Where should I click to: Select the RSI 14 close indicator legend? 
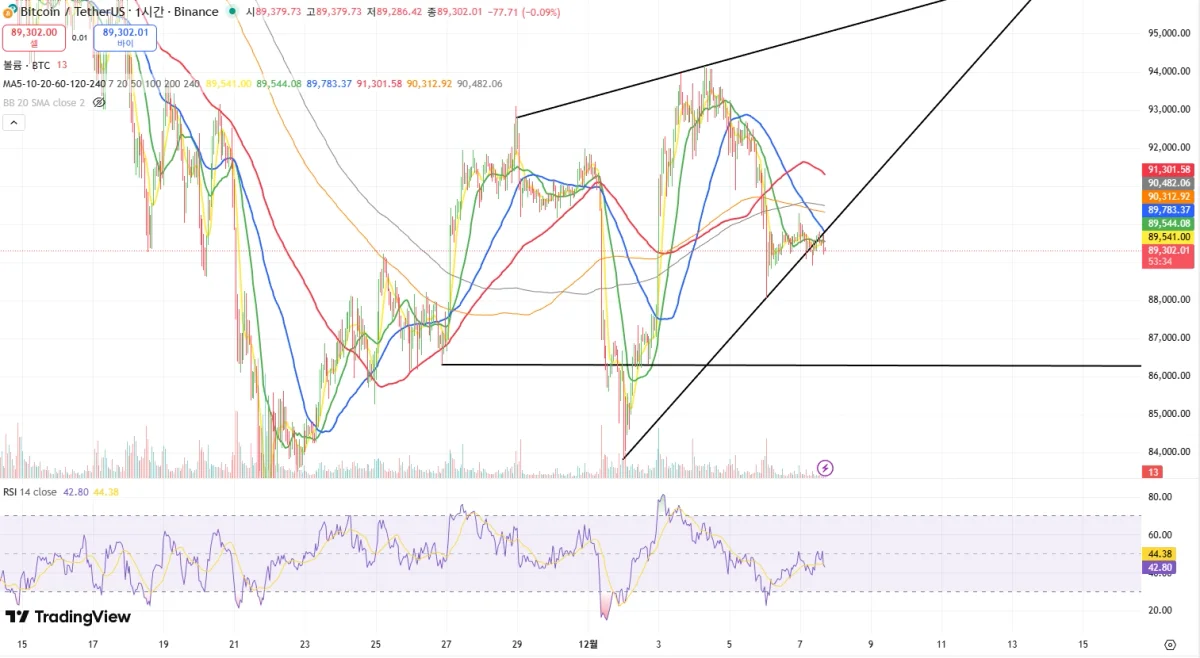[x=30, y=492]
